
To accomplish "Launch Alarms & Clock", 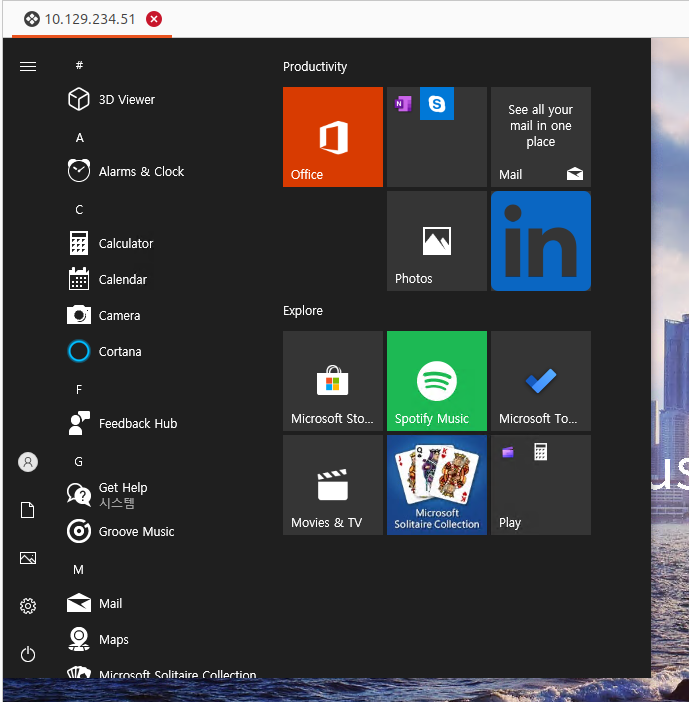I will pos(125,171).
